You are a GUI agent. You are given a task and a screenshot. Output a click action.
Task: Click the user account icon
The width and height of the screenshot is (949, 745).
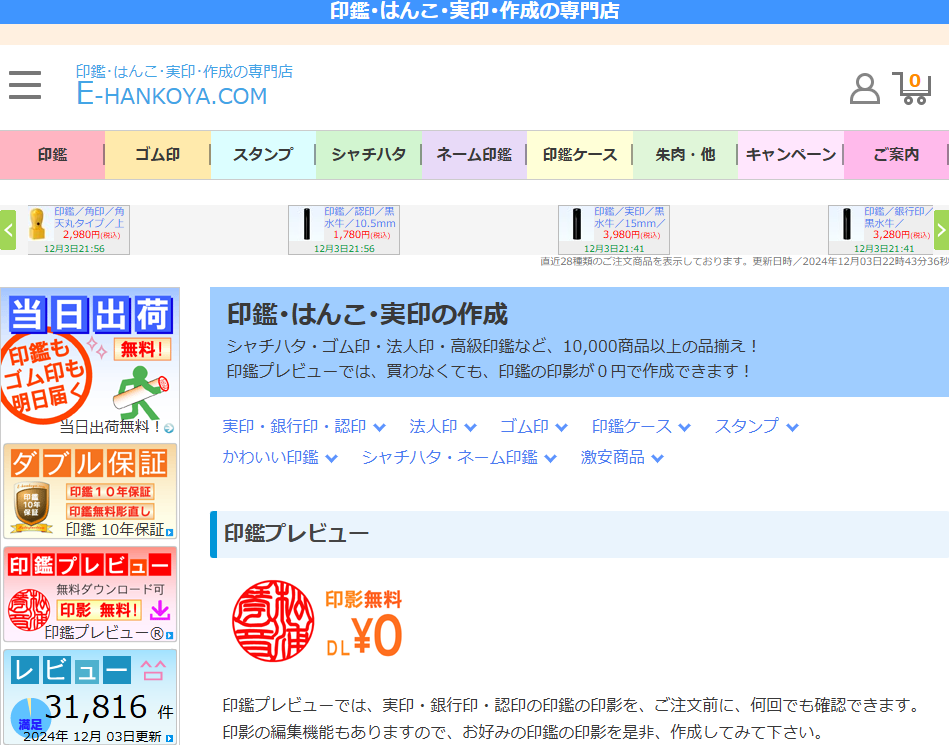pos(864,88)
